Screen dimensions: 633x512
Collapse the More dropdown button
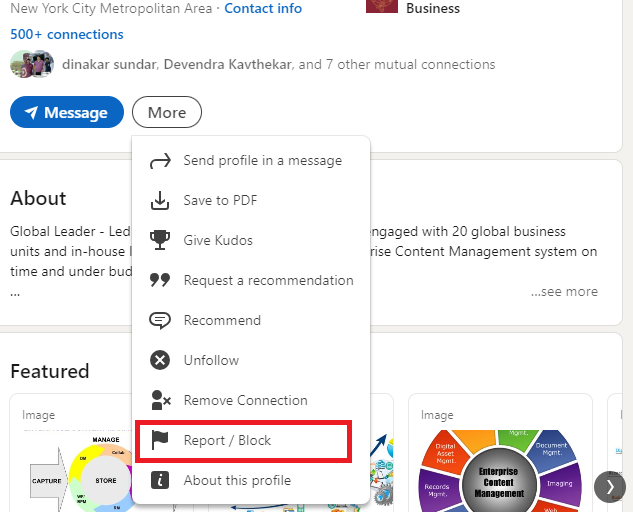pos(167,112)
